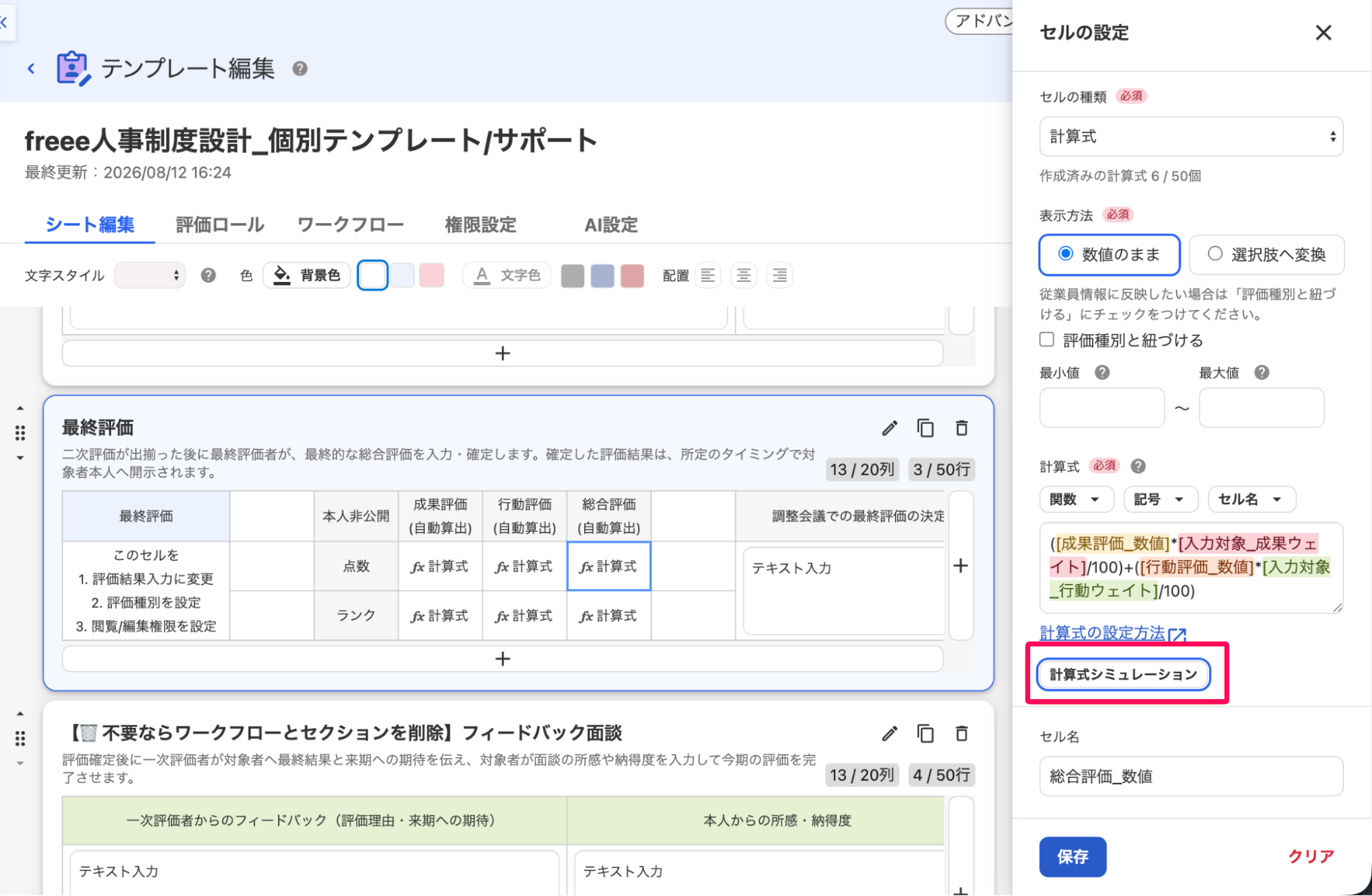Add a row below the 最終評価 table

502,659
